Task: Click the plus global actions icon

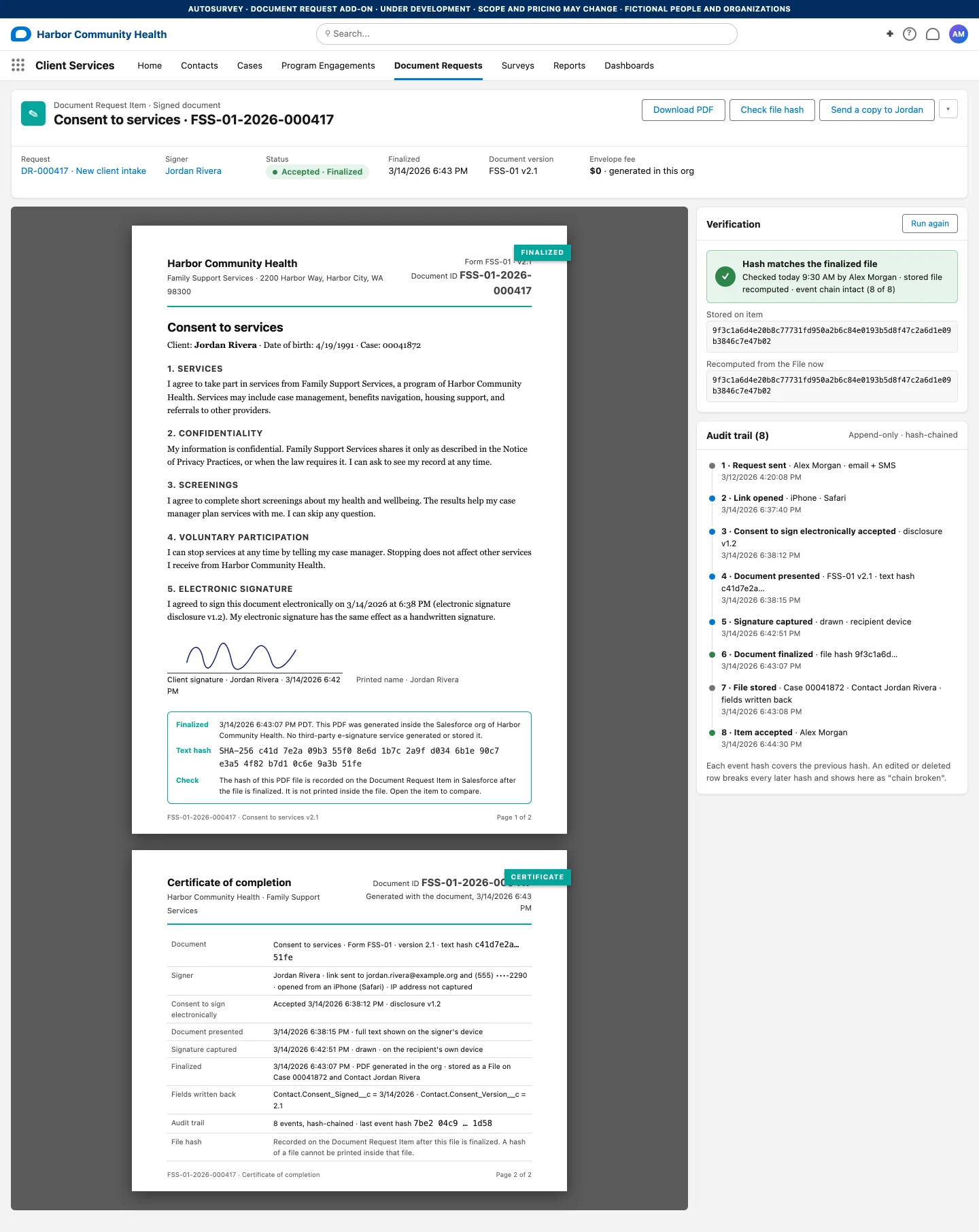Action: pos(890,34)
